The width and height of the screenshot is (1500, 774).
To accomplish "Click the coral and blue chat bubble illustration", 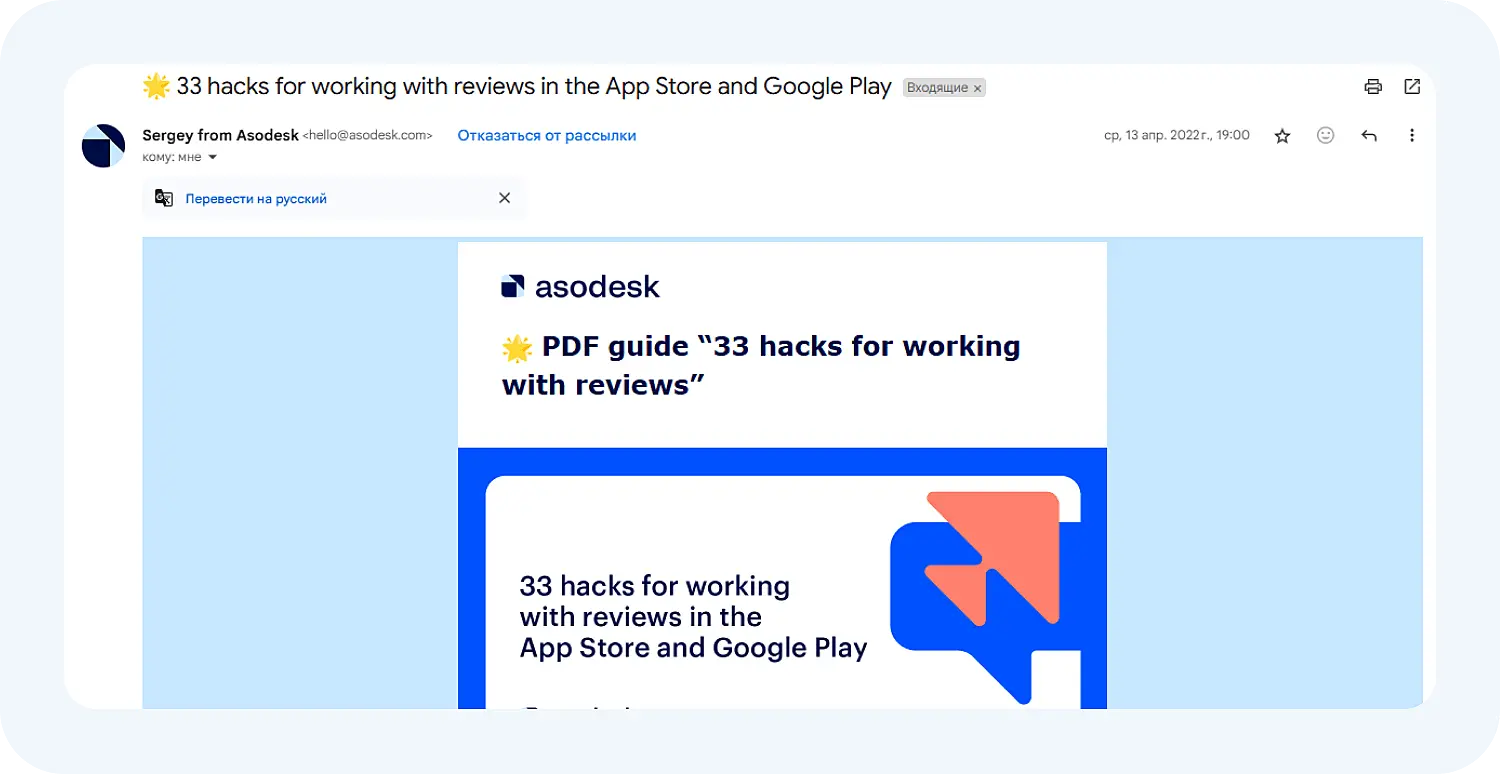I will [x=975, y=590].
